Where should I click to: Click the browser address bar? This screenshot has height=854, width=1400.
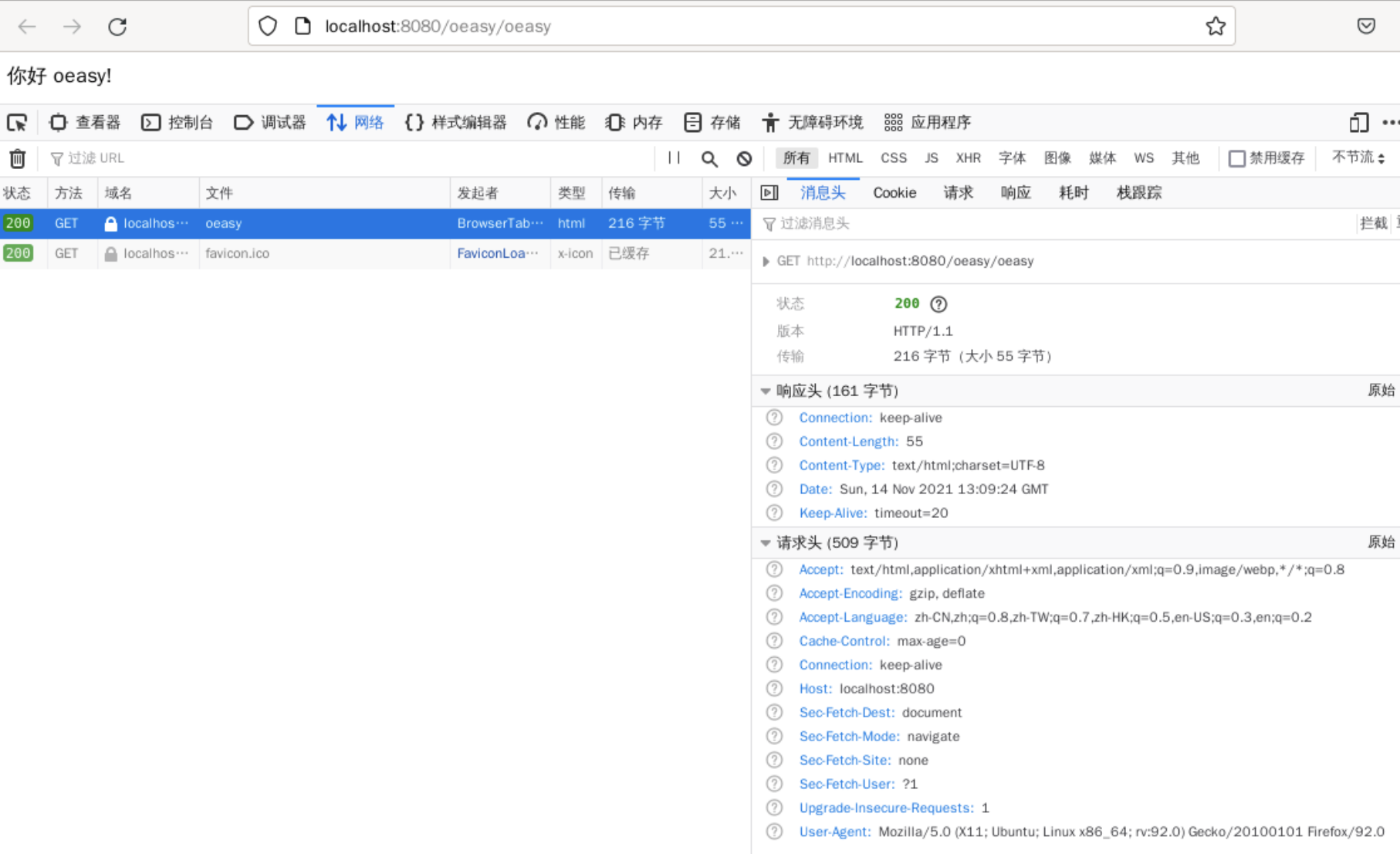(x=741, y=26)
